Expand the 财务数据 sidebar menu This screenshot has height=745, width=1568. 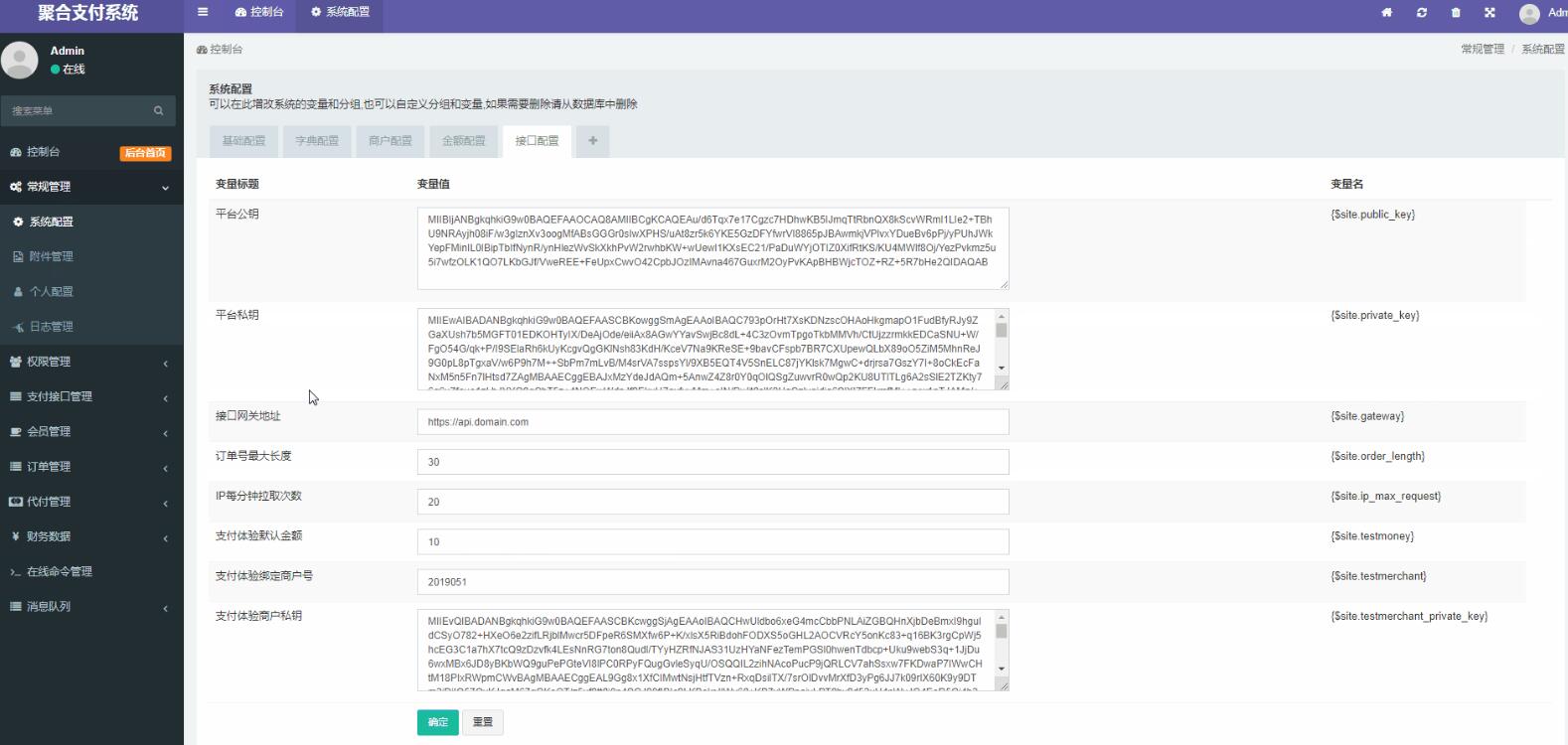[x=91, y=536]
